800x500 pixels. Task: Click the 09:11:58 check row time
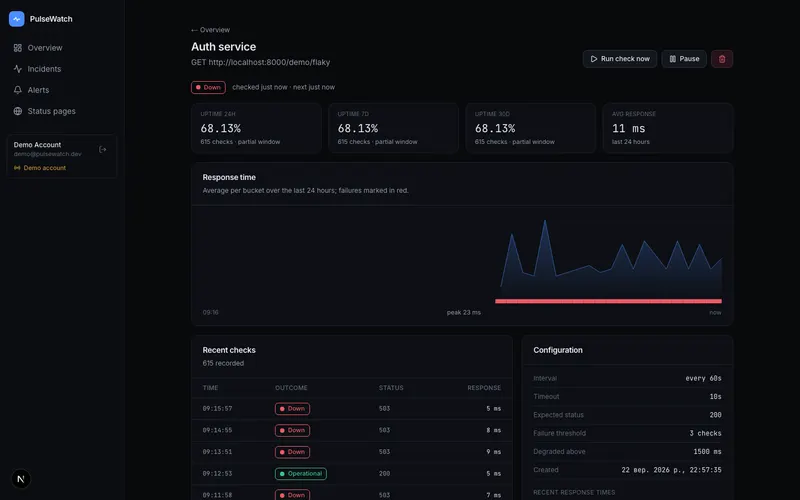coord(217,495)
